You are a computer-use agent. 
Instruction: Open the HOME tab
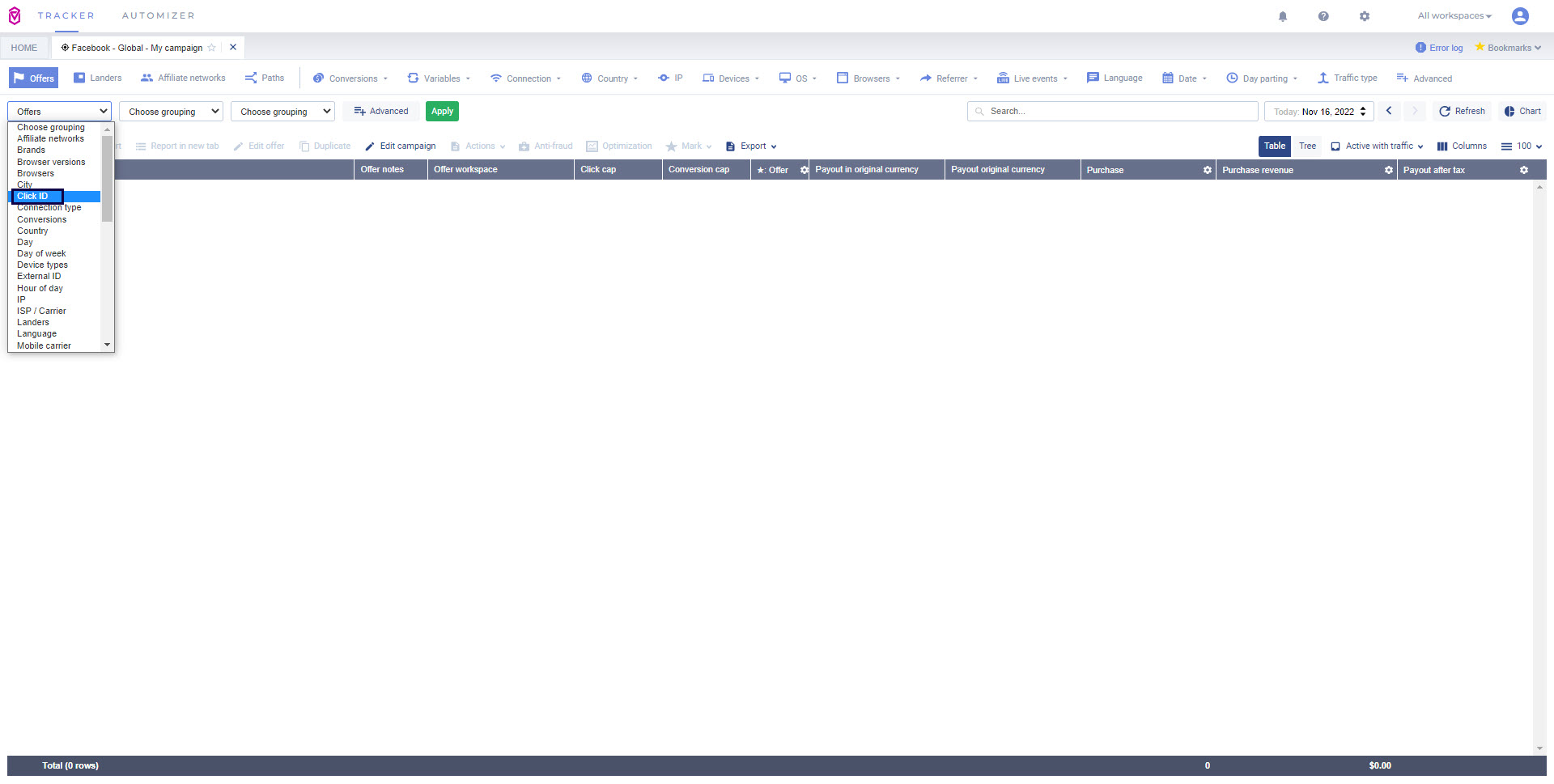(24, 48)
